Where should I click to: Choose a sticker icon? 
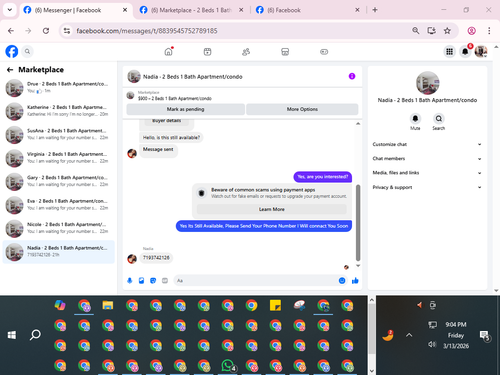click(153, 281)
